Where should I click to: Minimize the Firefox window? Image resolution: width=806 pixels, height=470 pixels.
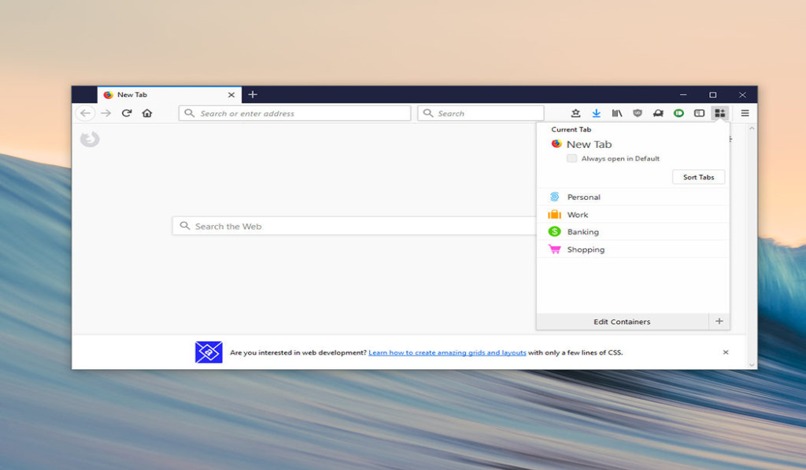click(683, 95)
